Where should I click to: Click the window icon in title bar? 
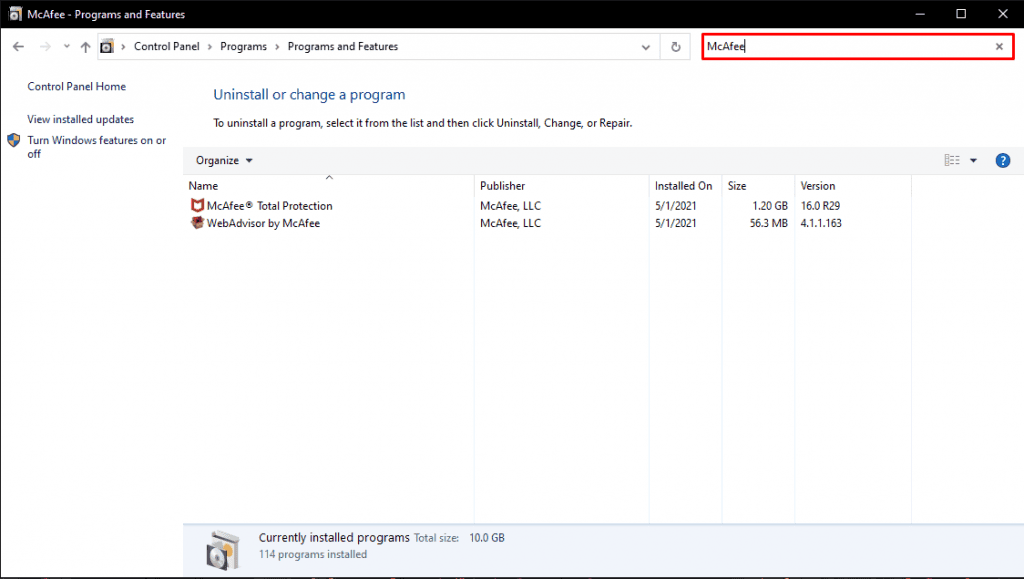coord(15,14)
